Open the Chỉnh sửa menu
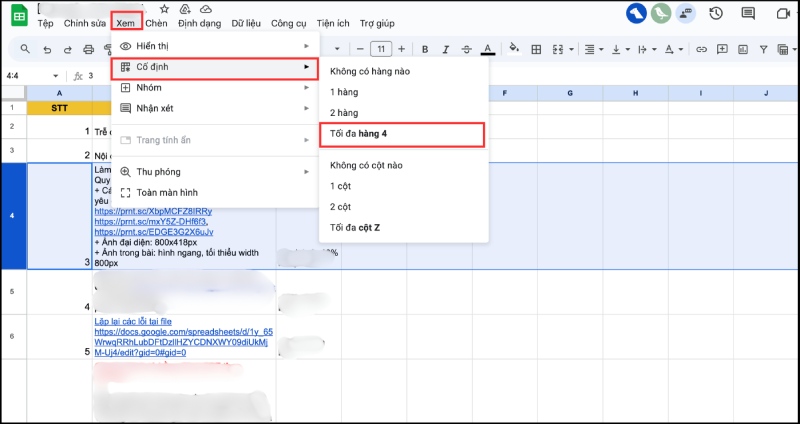This screenshot has height=424, width=800. (85, 23)
